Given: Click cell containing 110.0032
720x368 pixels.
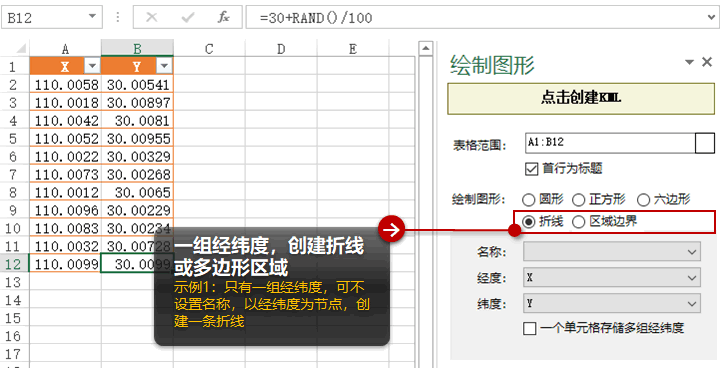Looking at the screenshot, I should 65,246.
